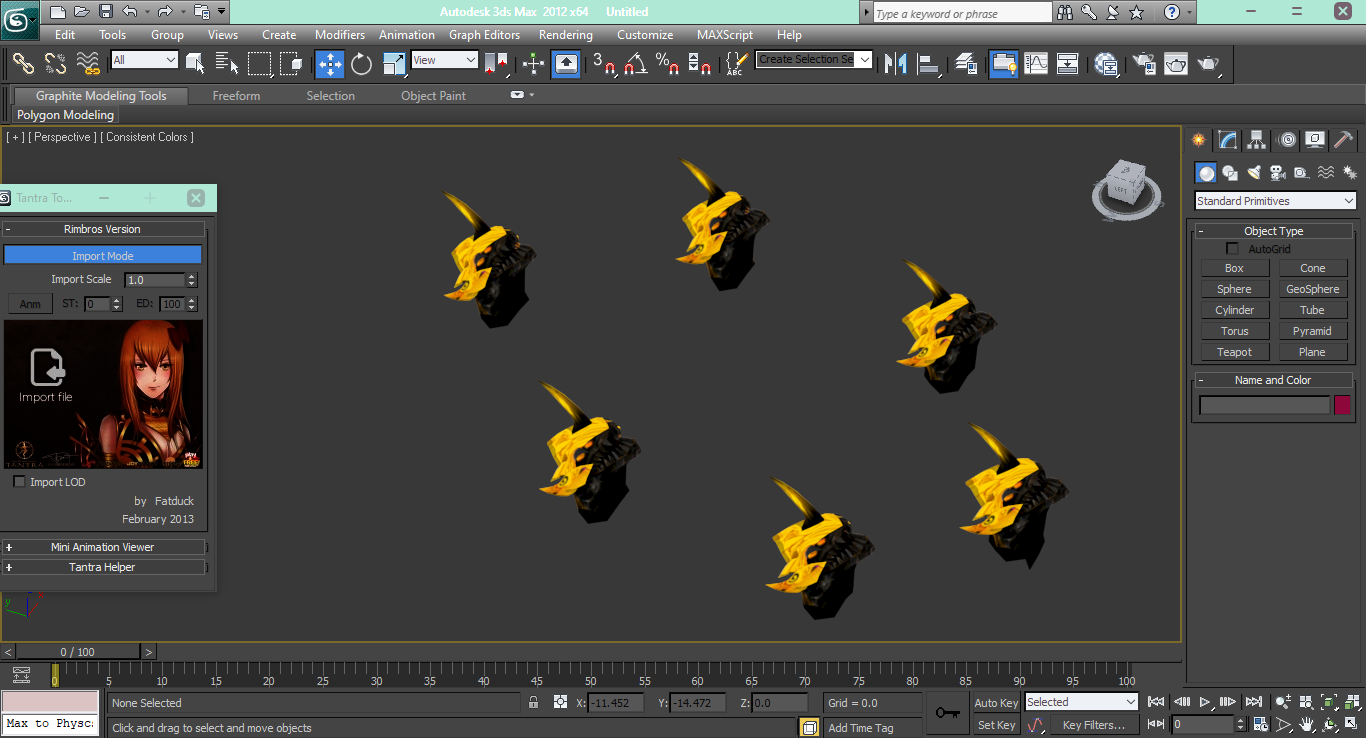Click the Render Production teapot icon
Image resolution: width=1366 pixels, height=738 pixels.
pos(1209,63)
